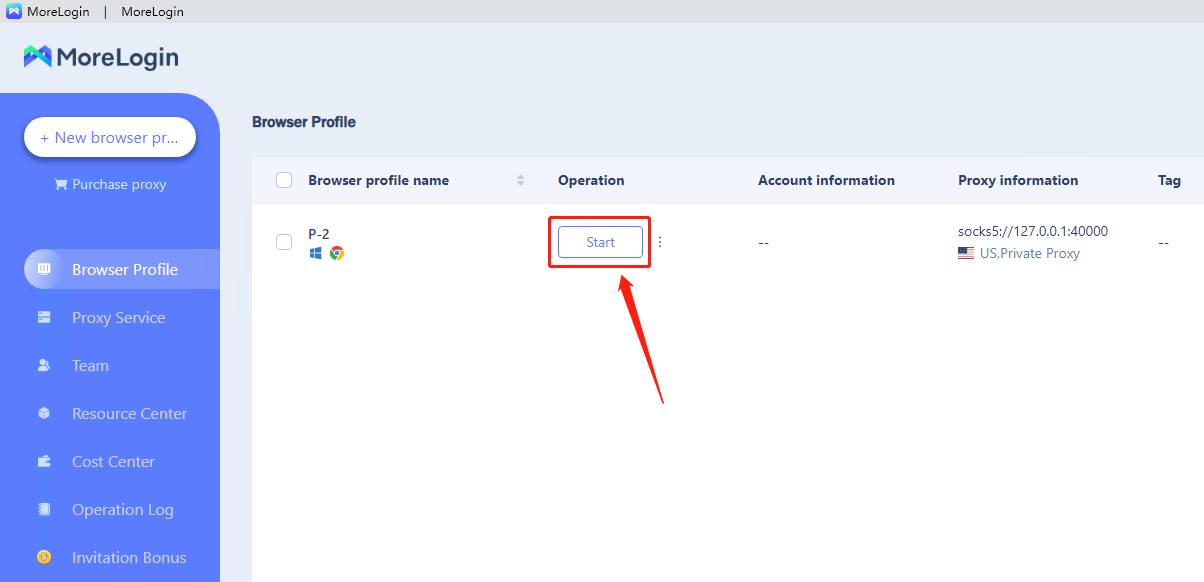
Task: Click the Proxy Service sidebar icon
Action: 44,317
